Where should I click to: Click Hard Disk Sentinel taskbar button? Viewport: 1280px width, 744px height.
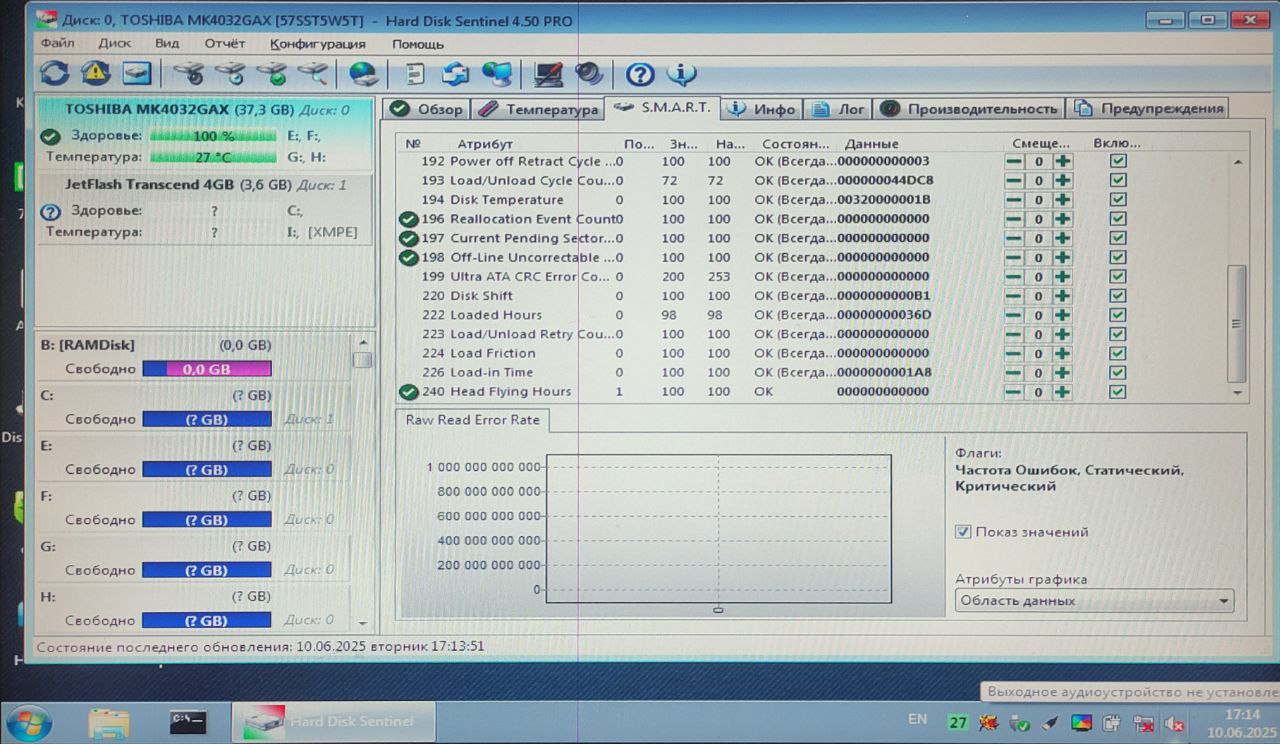tap(335, 721)
